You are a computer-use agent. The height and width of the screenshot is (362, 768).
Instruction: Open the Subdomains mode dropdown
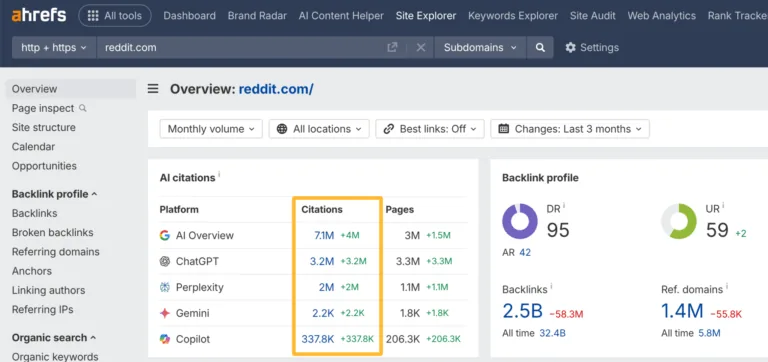tap(480, 48)
